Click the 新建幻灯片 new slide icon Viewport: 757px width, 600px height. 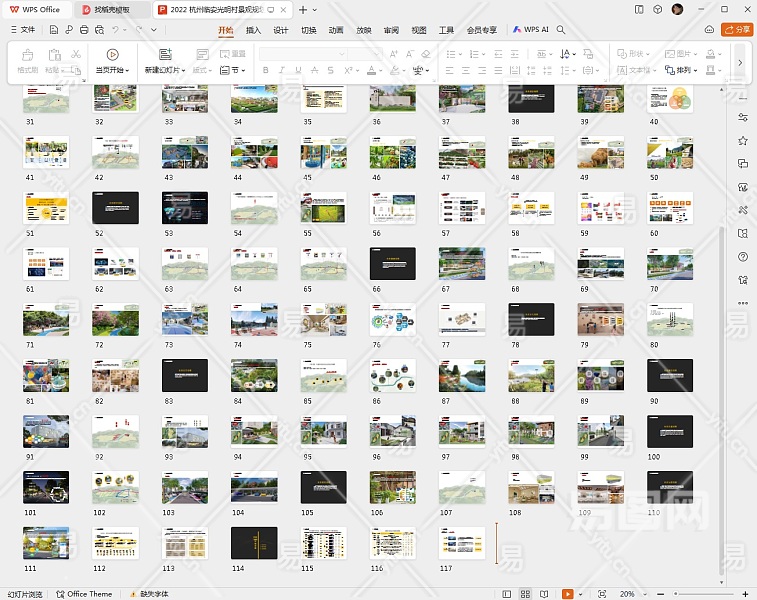(165, 55)
